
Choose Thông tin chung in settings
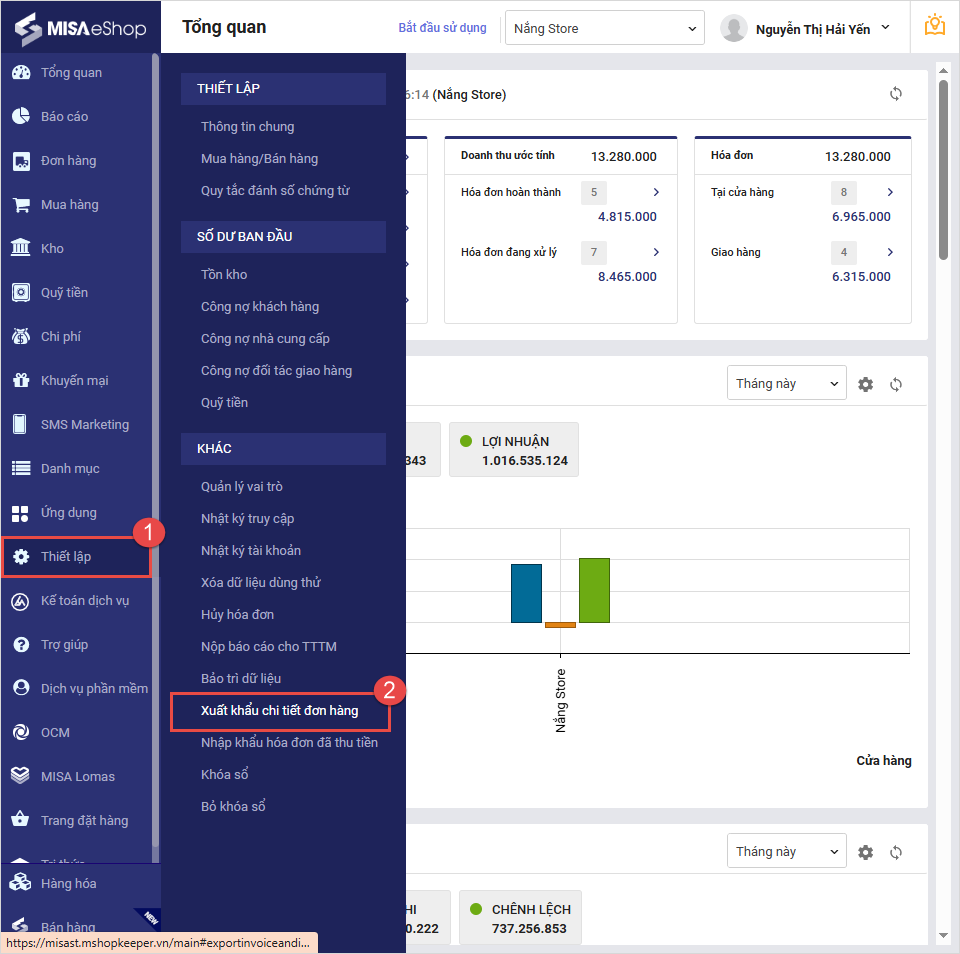tap(247, 127)
